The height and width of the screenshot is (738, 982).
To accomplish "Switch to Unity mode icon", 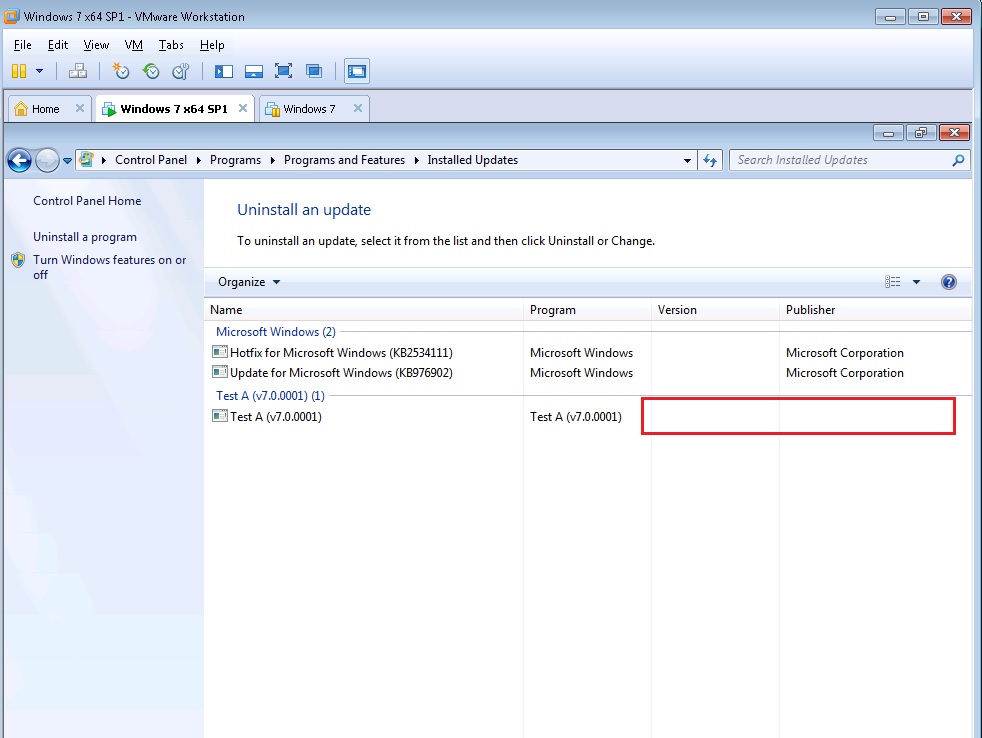I will click(x=314, y=71).
